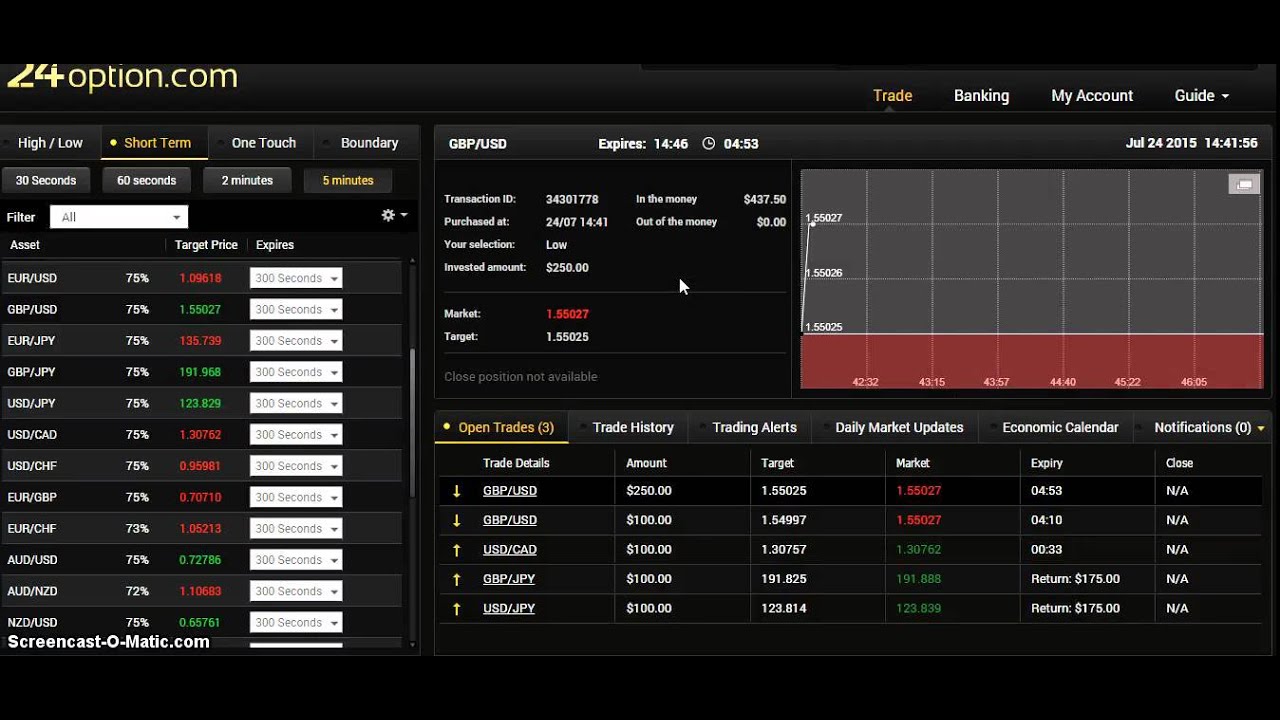The height and width of the screenshot is (720, 1280).
Task: Click target price 0.72786 for AUD/USD
Action: coord(200,560)
